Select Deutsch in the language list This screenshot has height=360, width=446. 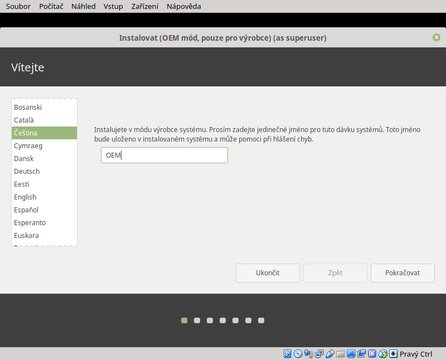(44, 171)
